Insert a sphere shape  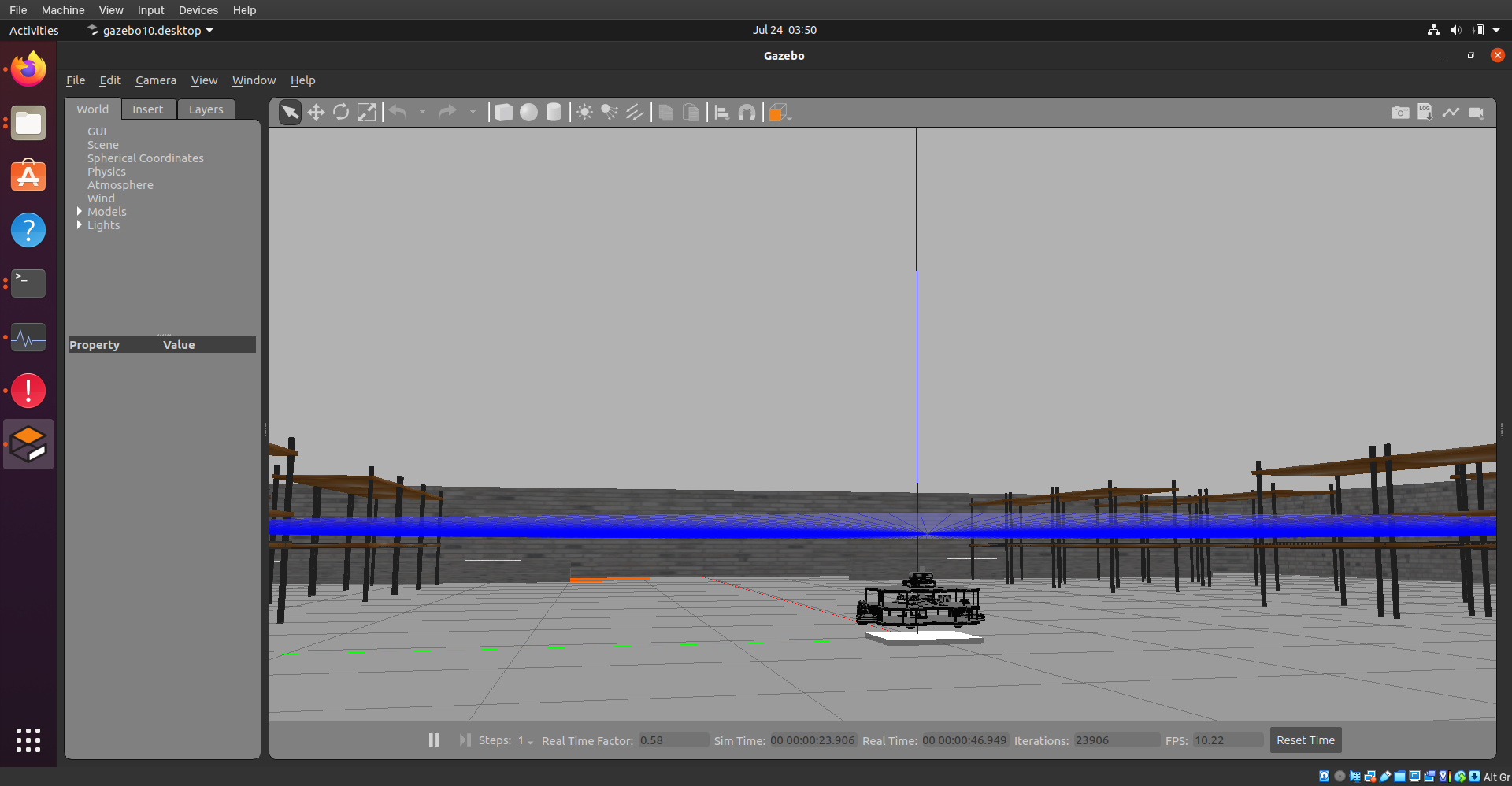(x=528, y=113)
